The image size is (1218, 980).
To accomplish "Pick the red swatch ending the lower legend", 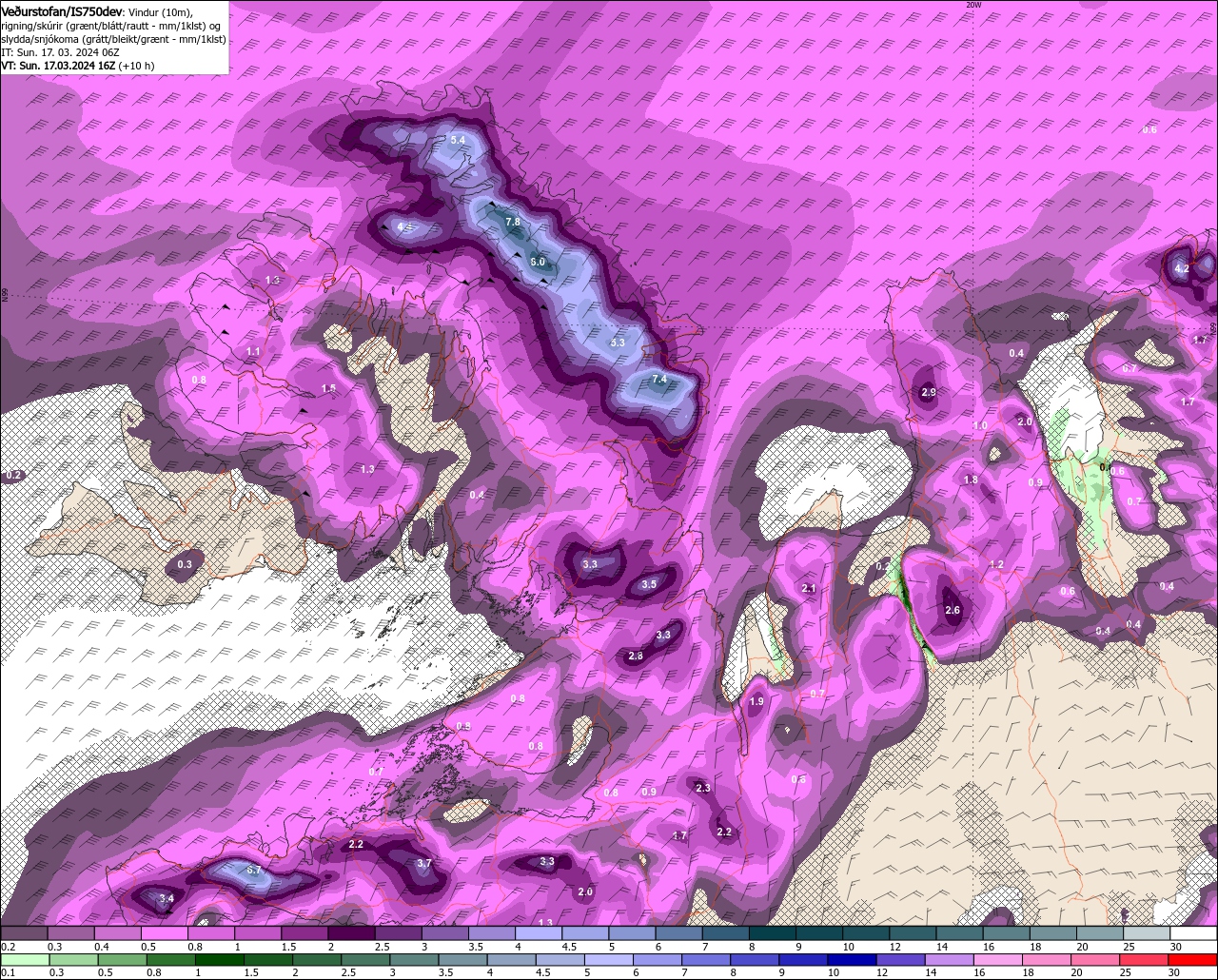I will (x=1194, y=960).
